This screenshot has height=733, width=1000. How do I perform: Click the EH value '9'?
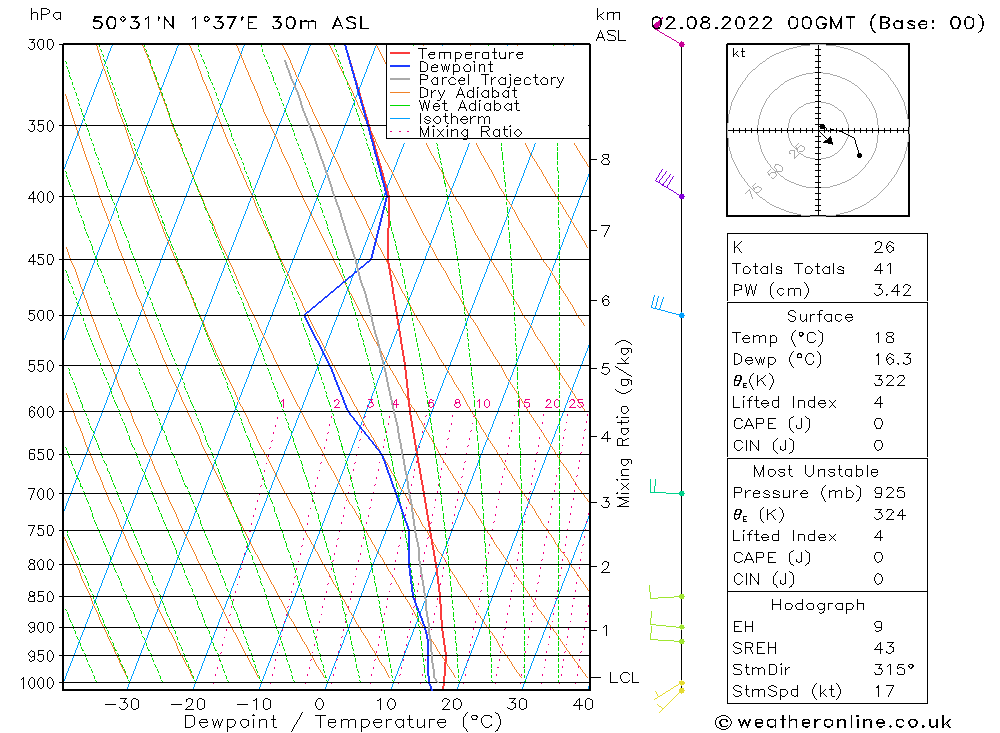[878, 627]
